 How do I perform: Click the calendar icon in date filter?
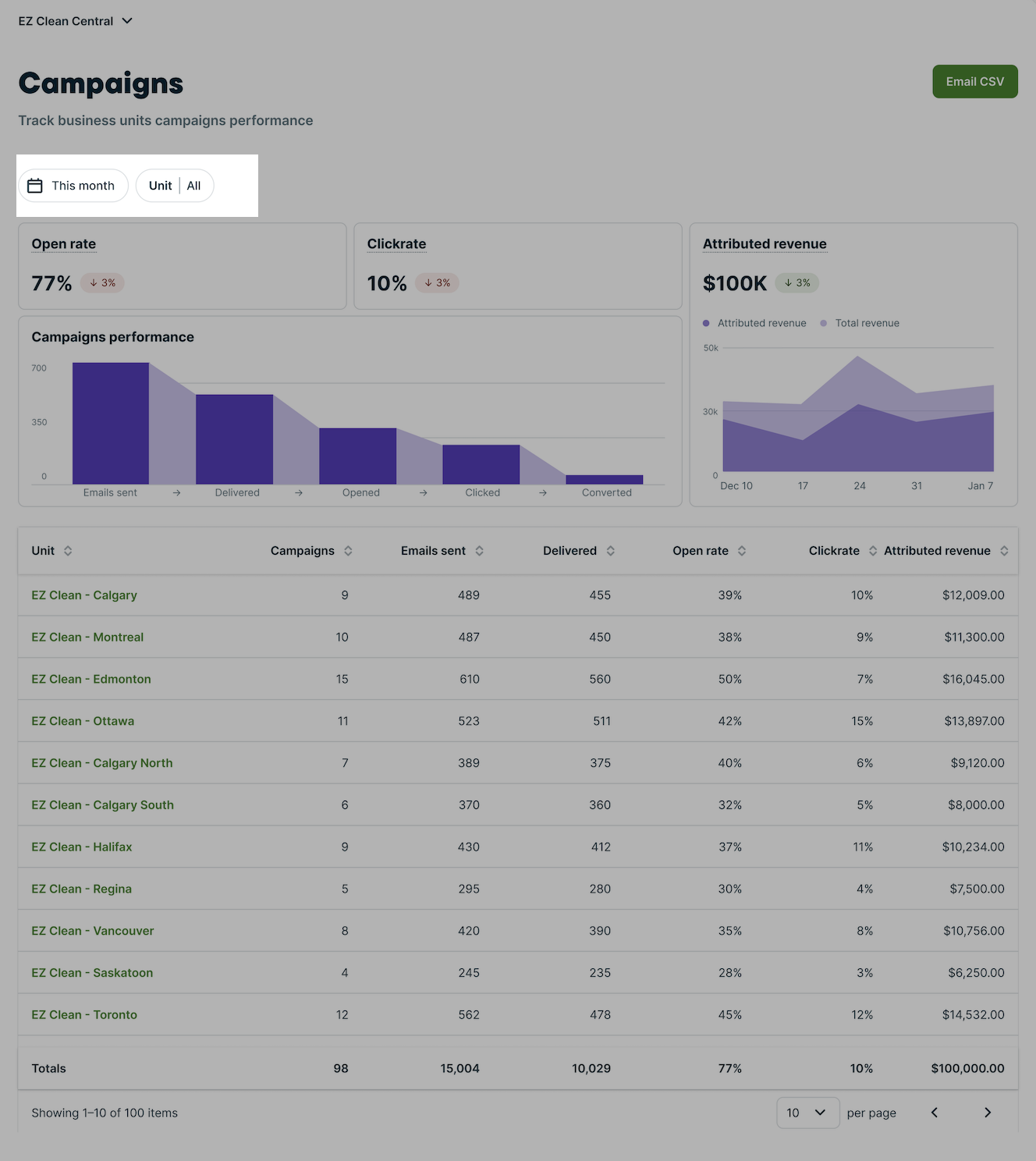[x=35, y=186]
